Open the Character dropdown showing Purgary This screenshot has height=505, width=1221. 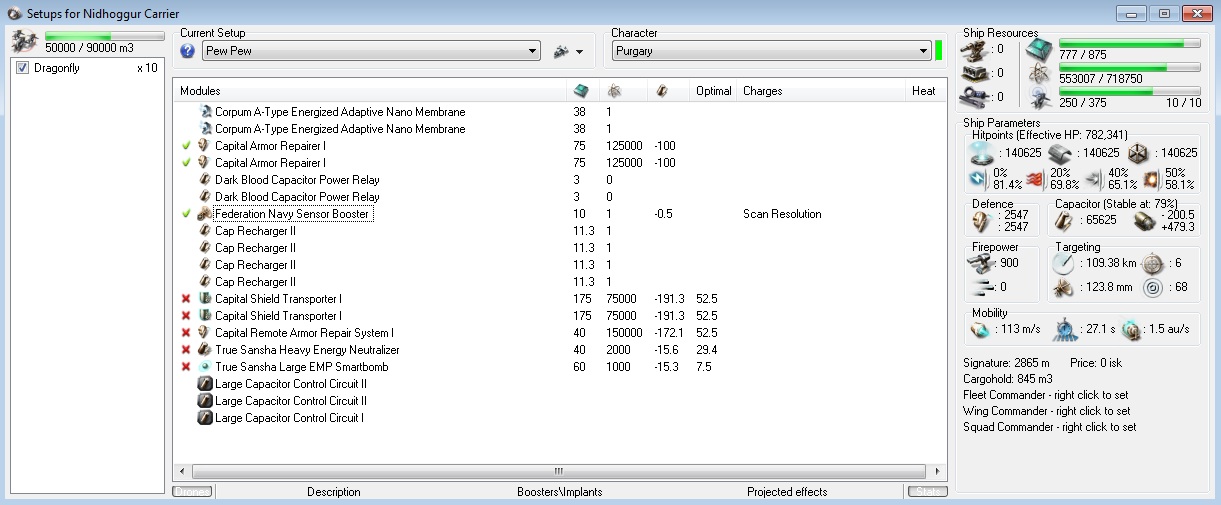(x=771, y=51)
